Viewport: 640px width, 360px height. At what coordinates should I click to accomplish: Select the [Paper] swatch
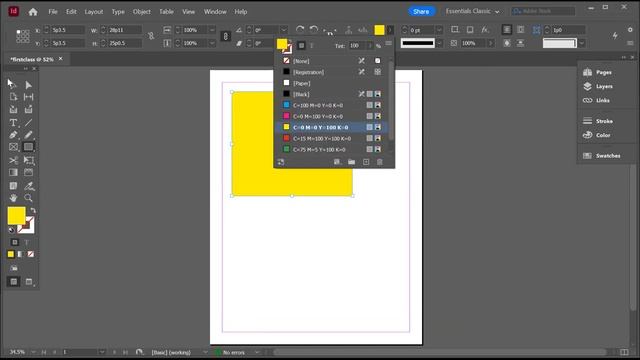click(x=332, y=83)
